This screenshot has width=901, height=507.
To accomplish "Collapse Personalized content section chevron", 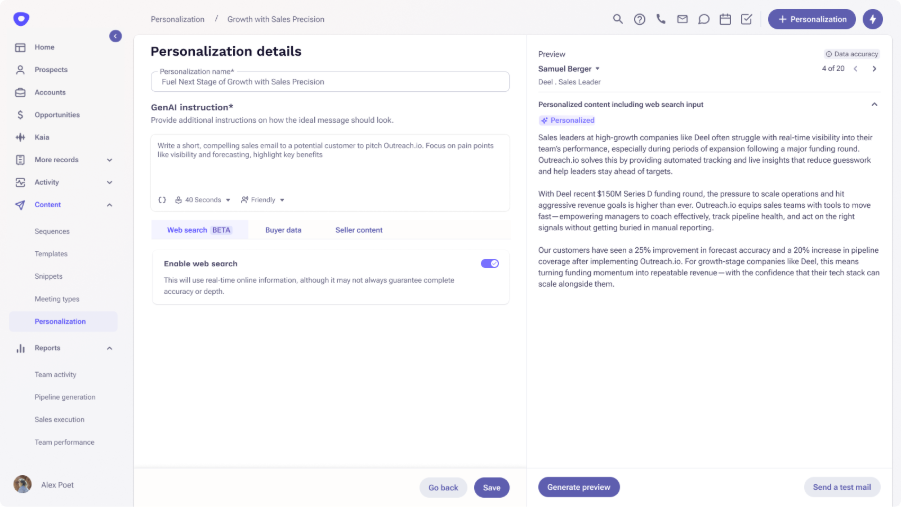I will pos(874,105).
